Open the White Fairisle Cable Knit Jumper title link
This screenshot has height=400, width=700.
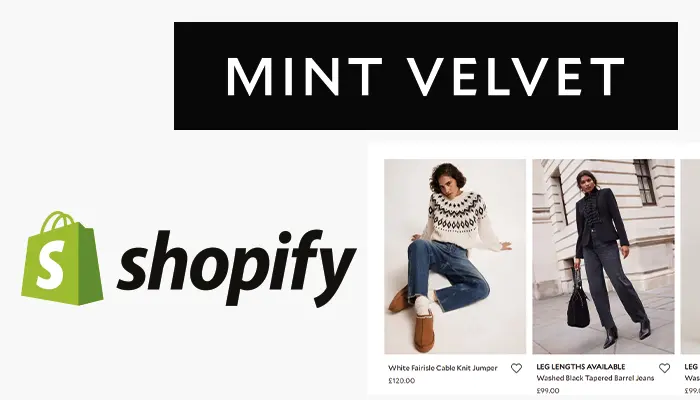[x=442, y=368]
